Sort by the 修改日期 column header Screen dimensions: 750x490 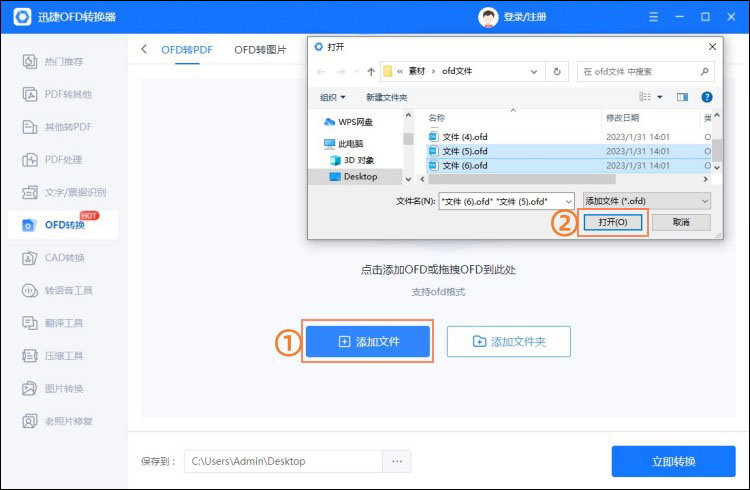point(622,118)
